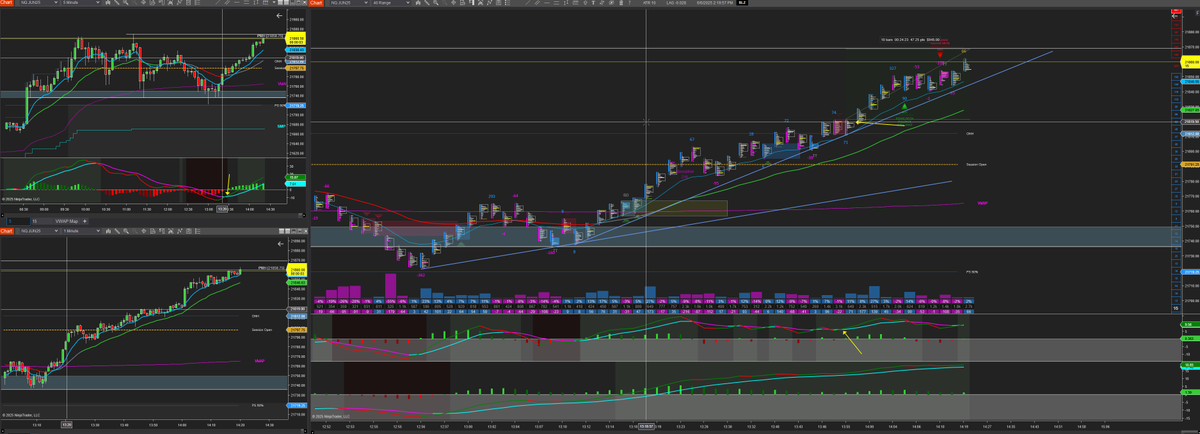Switch to the 5 tab below top-left chart

click(x=18, y=221)
